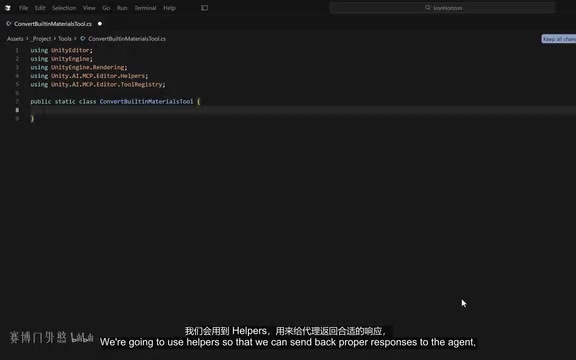Click the Tools breadcrumb
The height and width of the screenshot is (360, 576).
65,39
